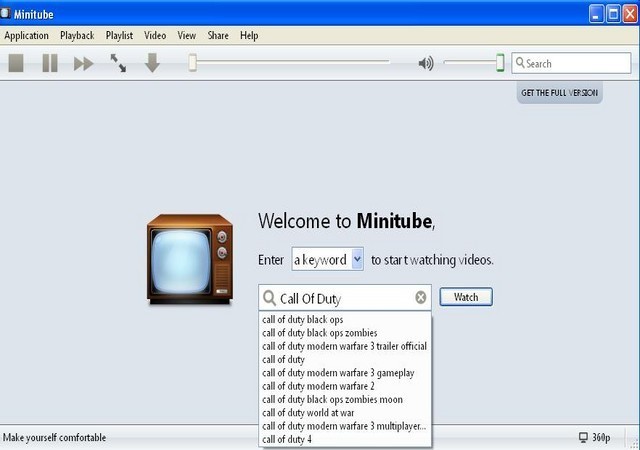Click the Watch button

[466, 297]
